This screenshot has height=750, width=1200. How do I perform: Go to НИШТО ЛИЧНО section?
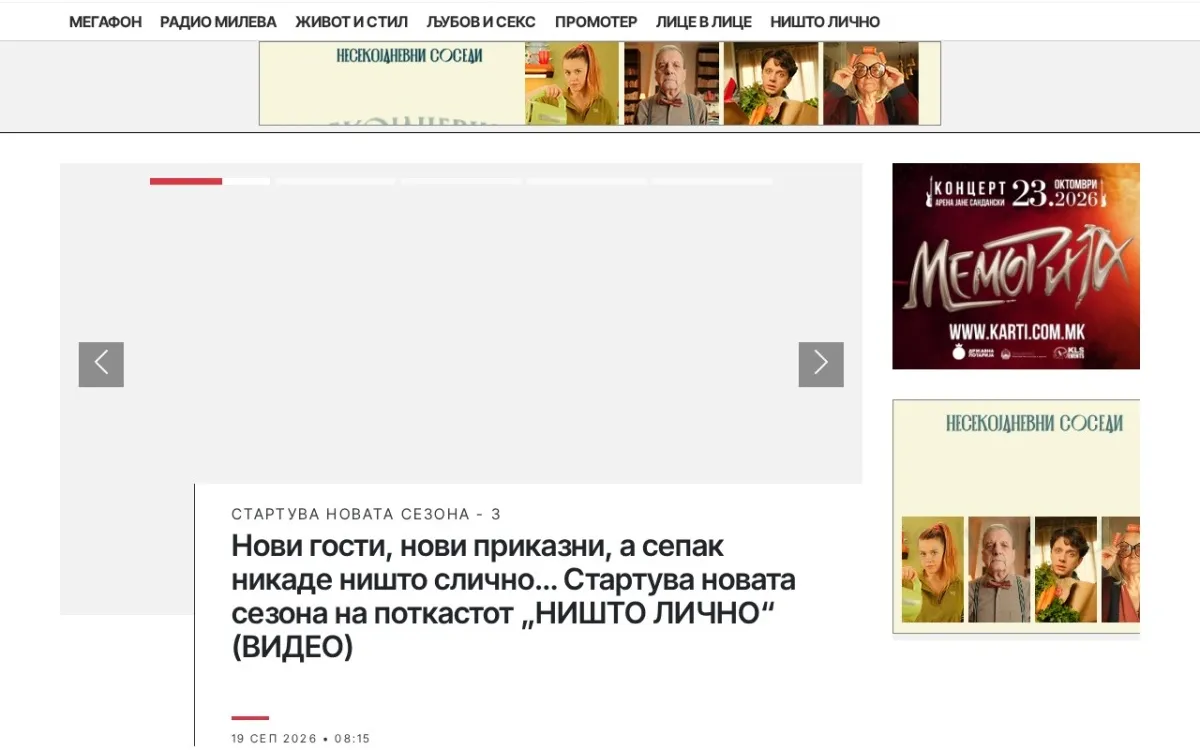click(825, 22)
